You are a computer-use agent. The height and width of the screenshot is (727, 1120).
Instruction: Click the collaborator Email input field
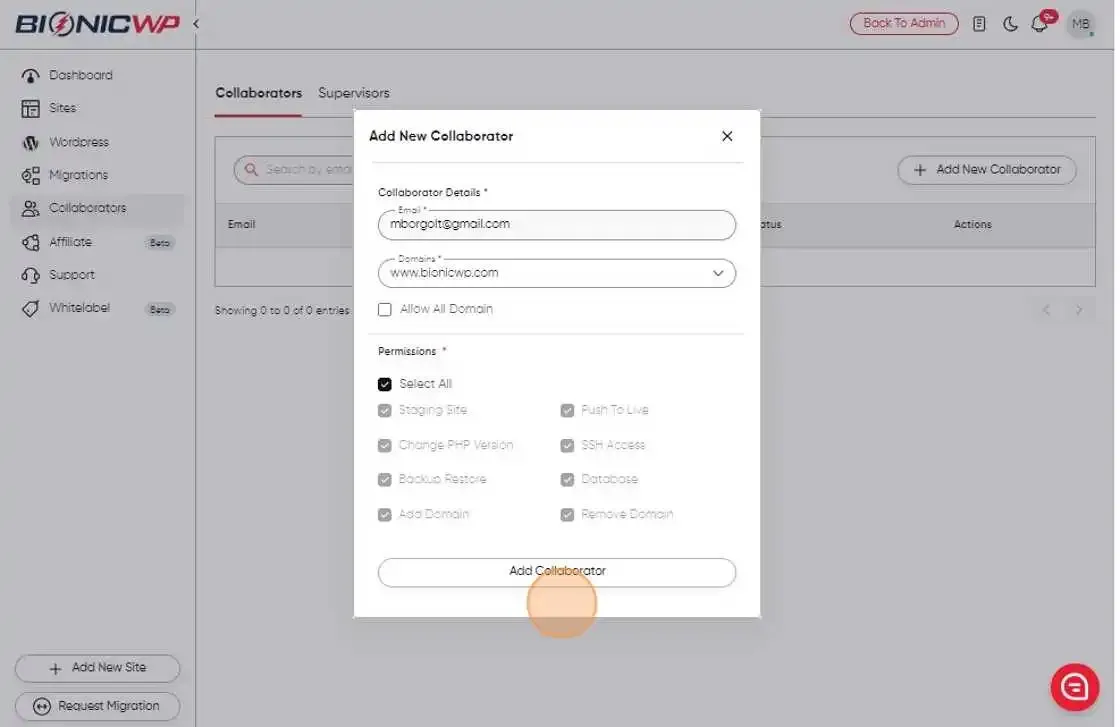pos(556,225)
